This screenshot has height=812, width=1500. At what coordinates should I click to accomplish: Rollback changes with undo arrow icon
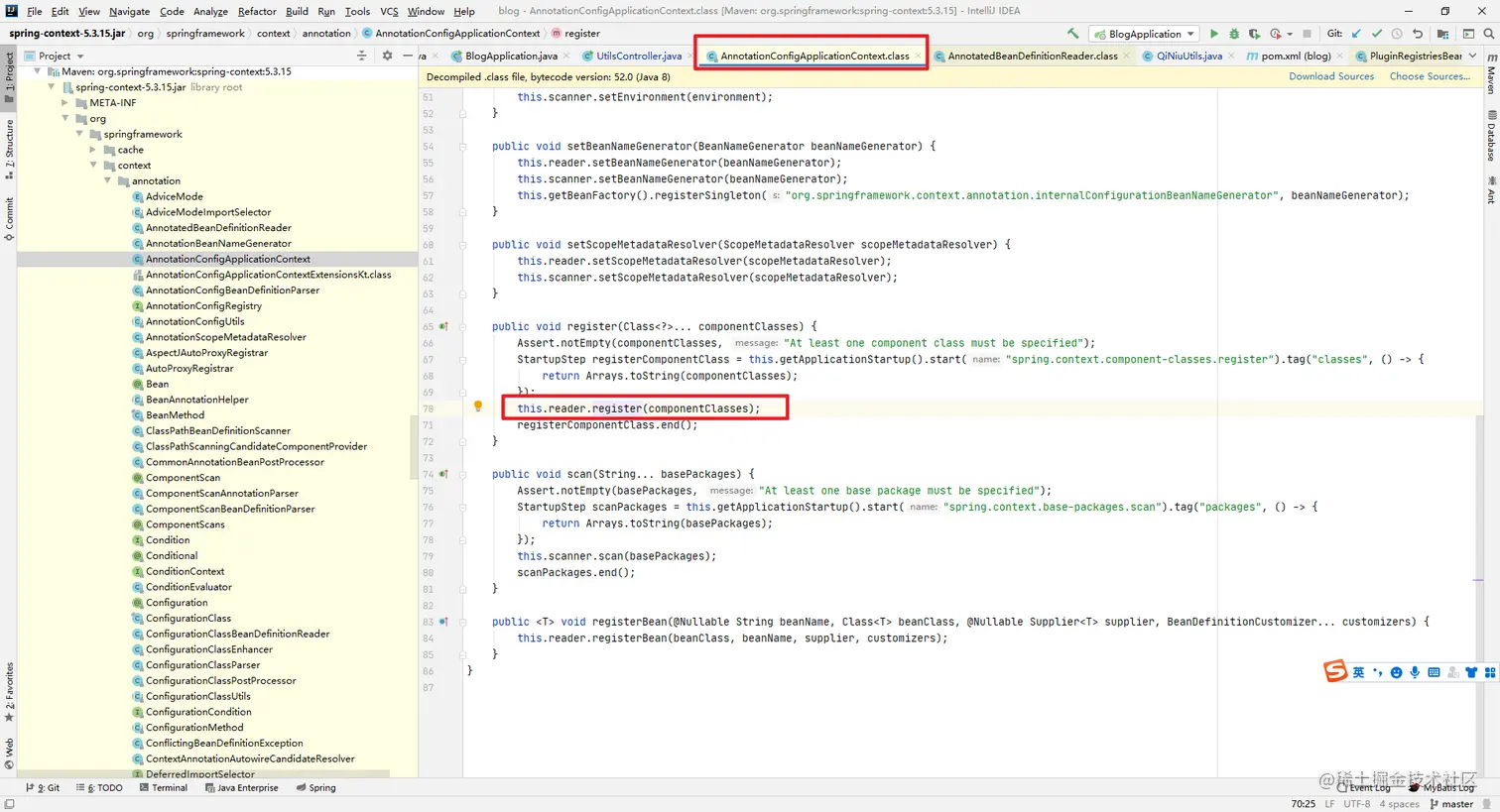[x=1417, y=34]
